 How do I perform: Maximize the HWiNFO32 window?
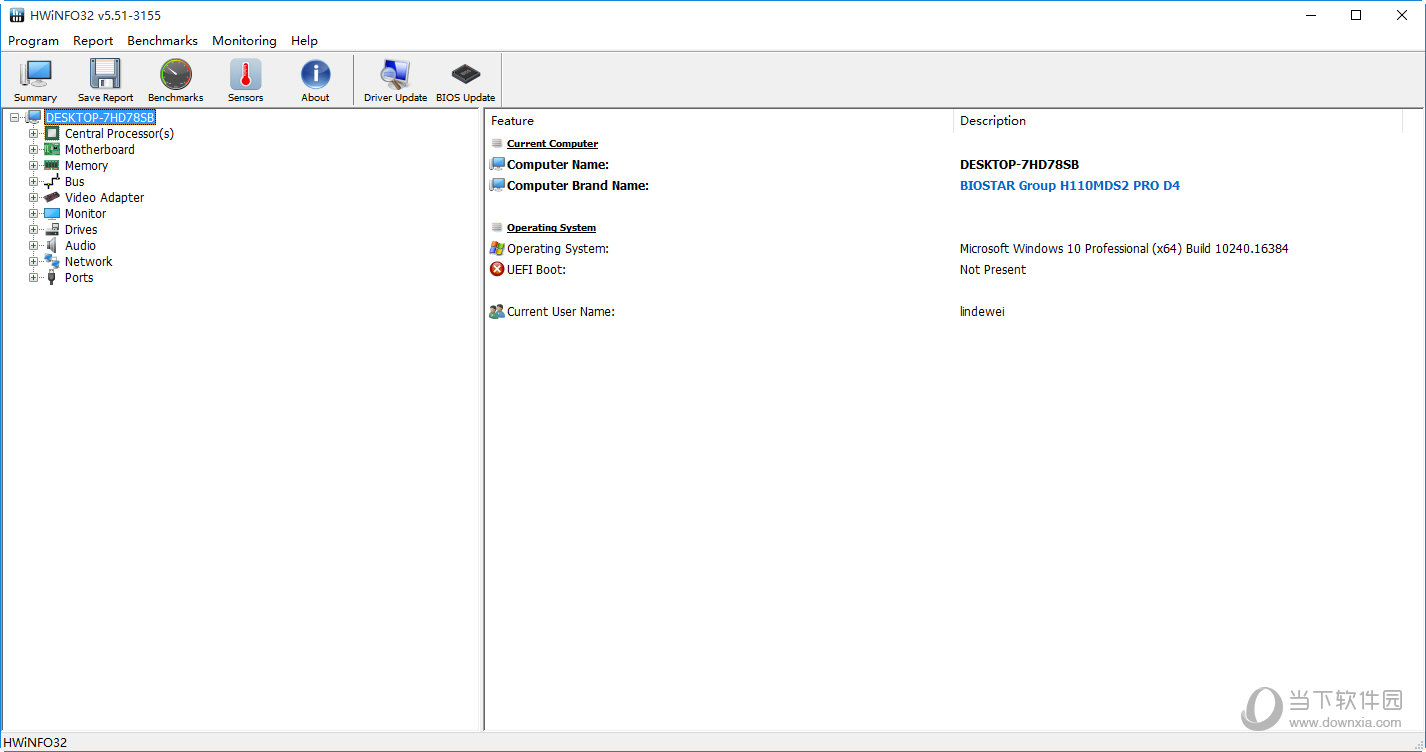[x=1356, y=15]
